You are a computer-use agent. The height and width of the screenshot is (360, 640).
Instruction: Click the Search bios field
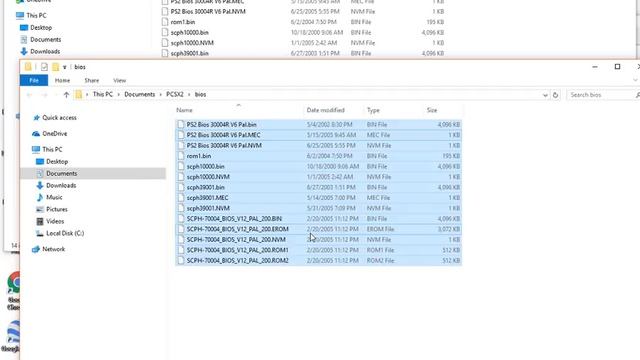(603, 95)
